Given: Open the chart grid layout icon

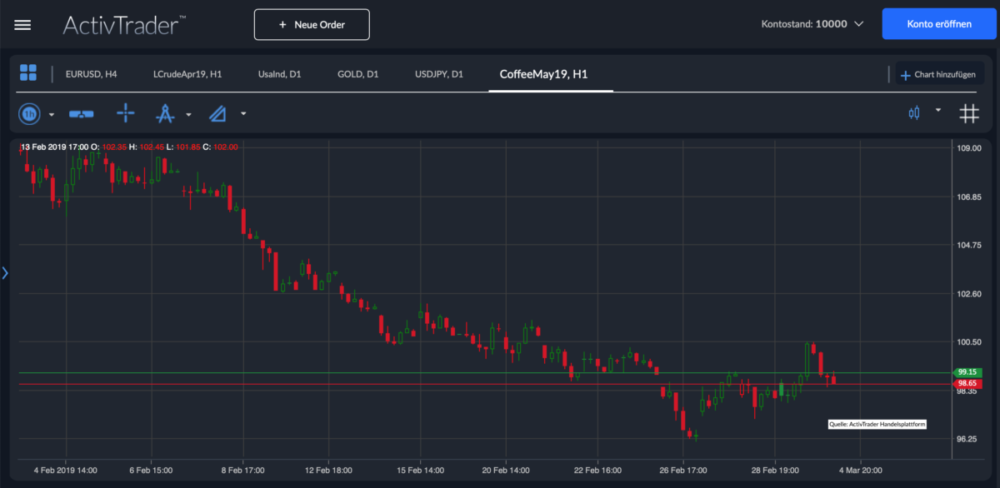Looking at the screenshot, I should 28,73.
